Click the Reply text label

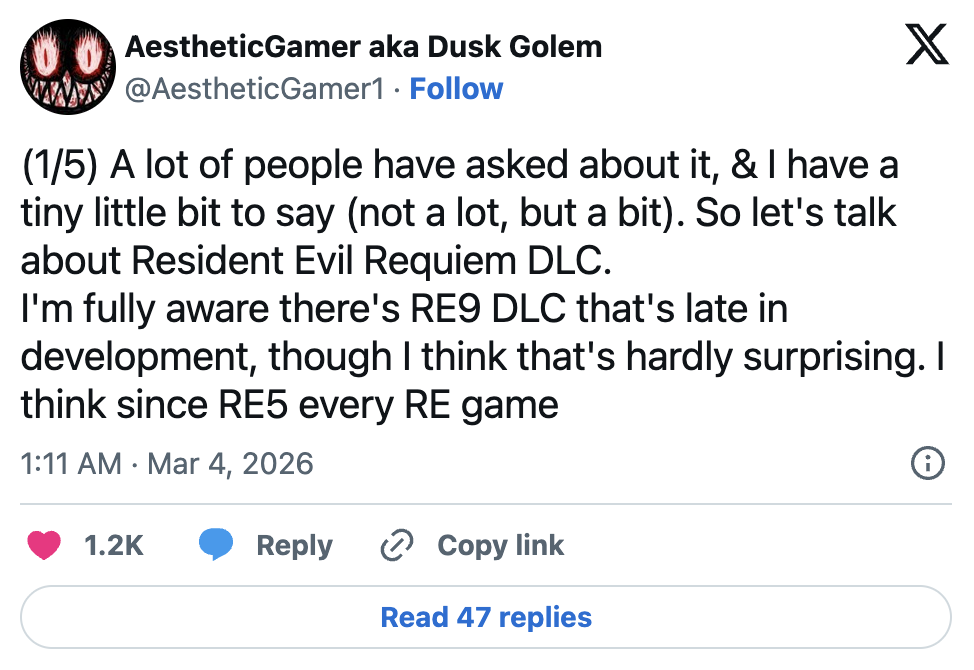[294, 545]
